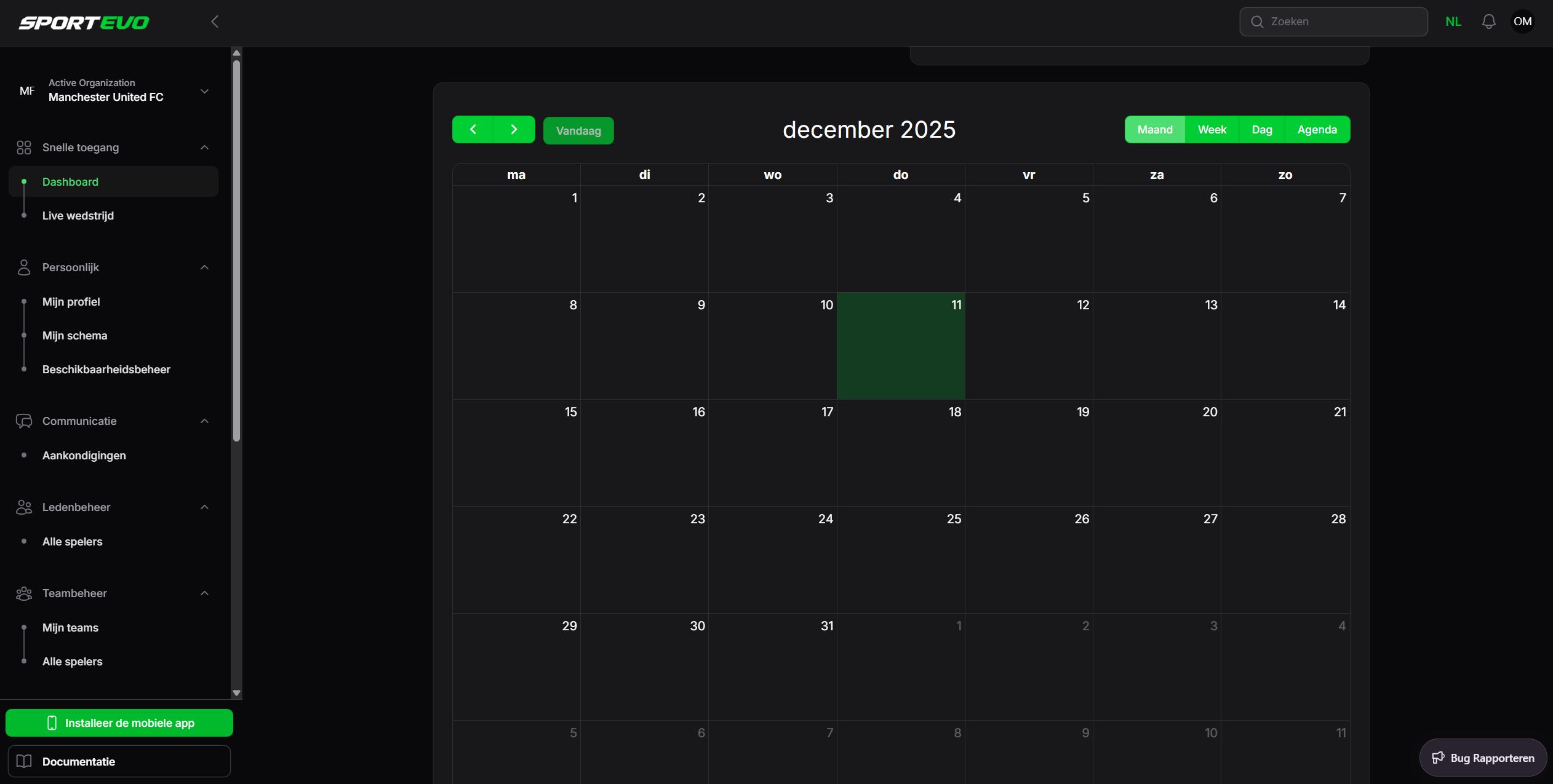The height and width of the screenshot is (784, 1553).
Task: Switch the calendar to Week view
Action: click(x=1212, y=129)
